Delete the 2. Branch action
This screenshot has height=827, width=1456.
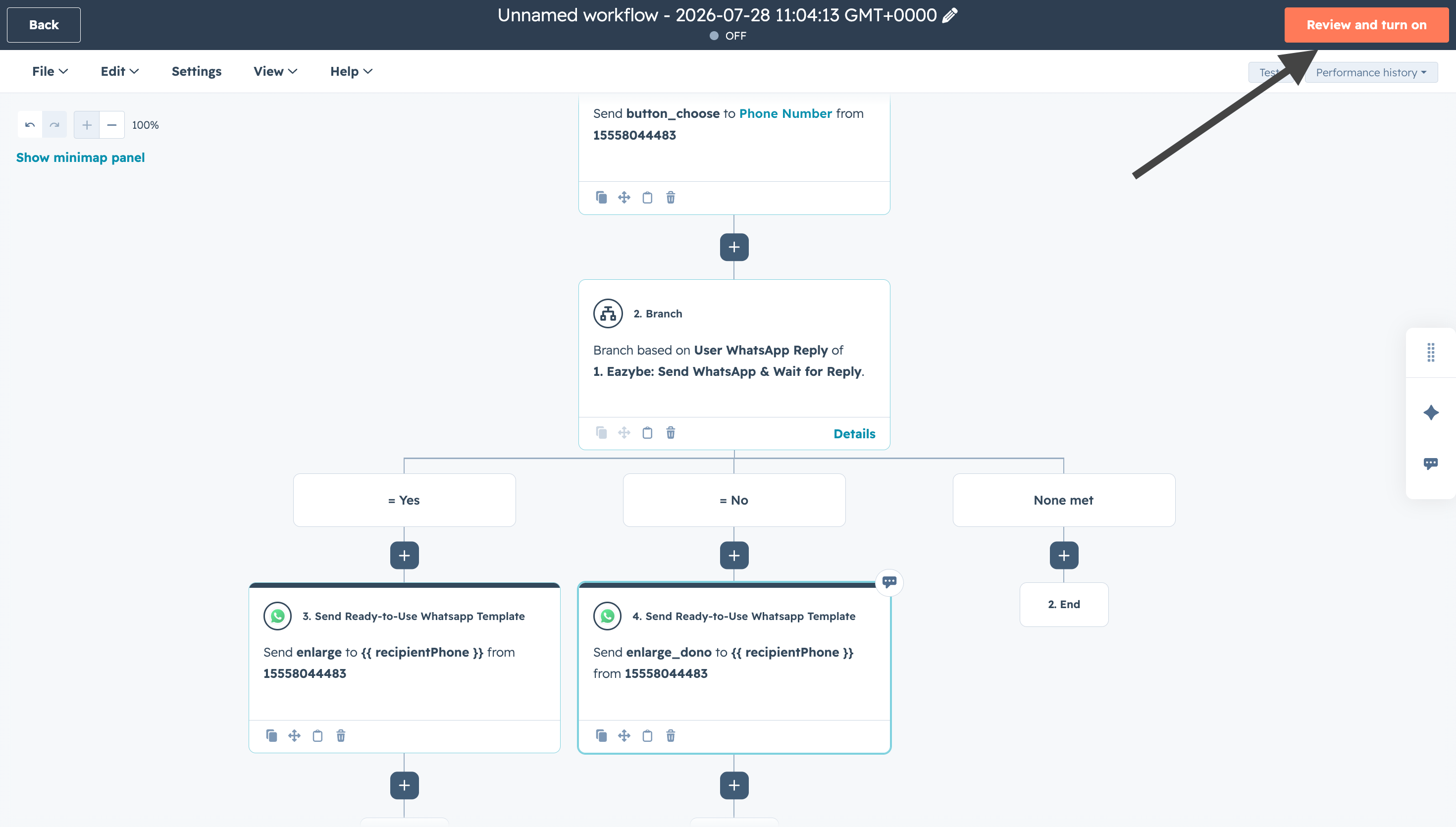tap(671, 433)
